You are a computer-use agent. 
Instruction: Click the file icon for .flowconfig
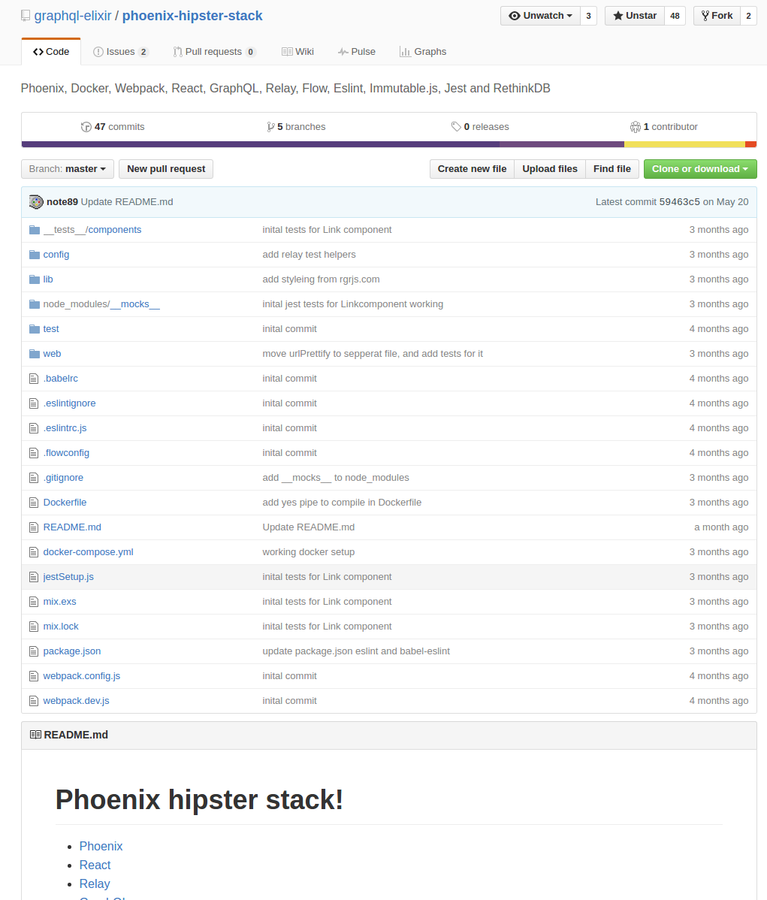click(x=34, y=453)
